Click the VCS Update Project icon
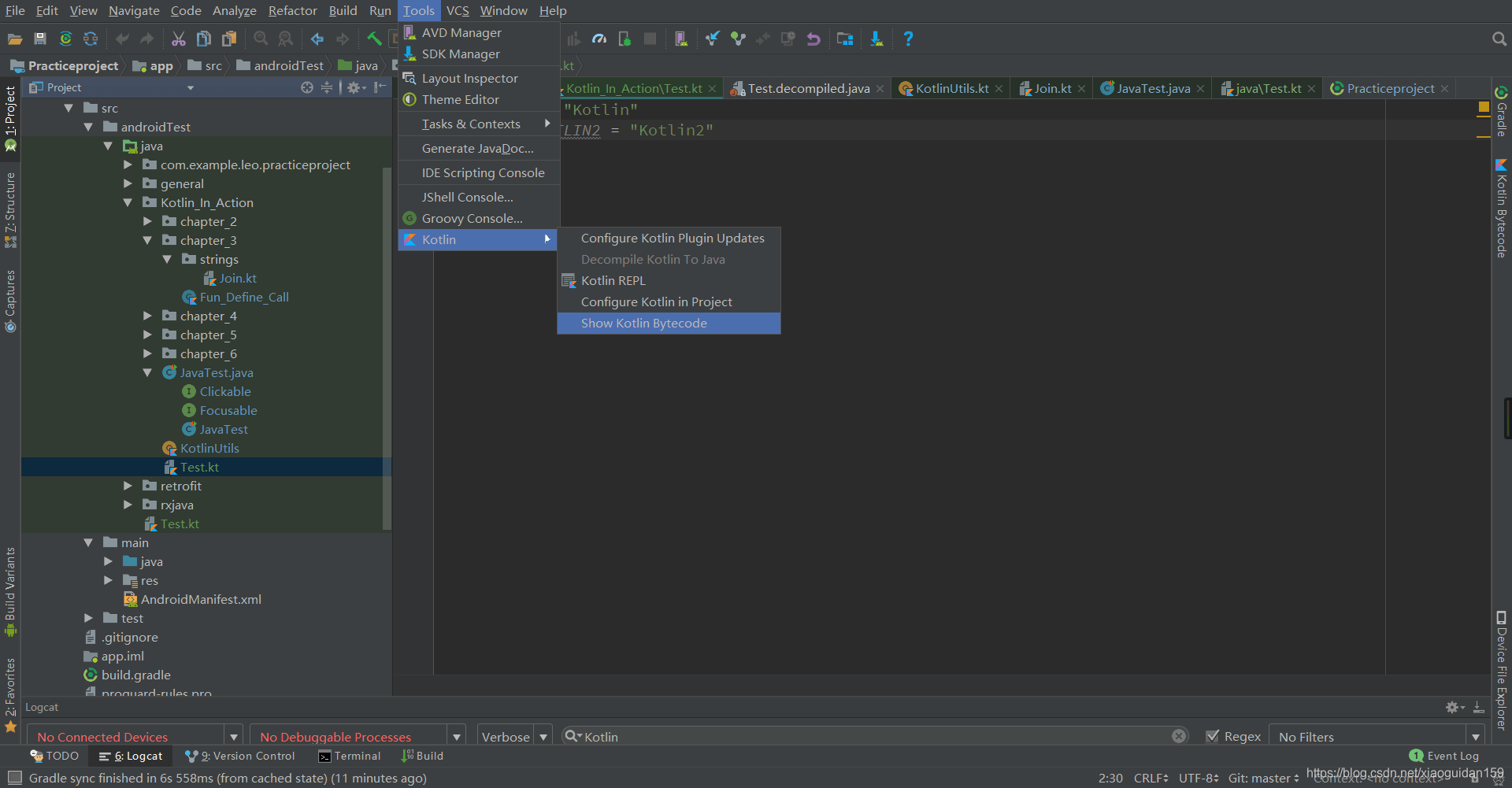This screenshot has width=1512, height=788. tap(713, 39)
